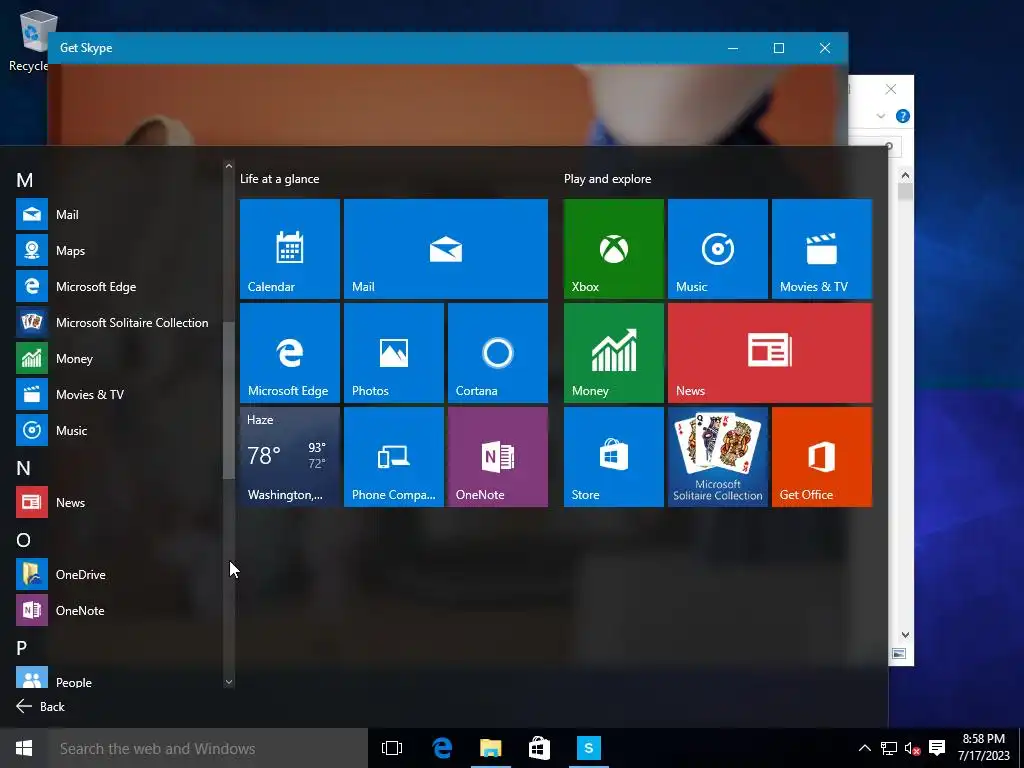Open network status tray icon
This screenshot has width=1024, height=768.
point(888,748)
